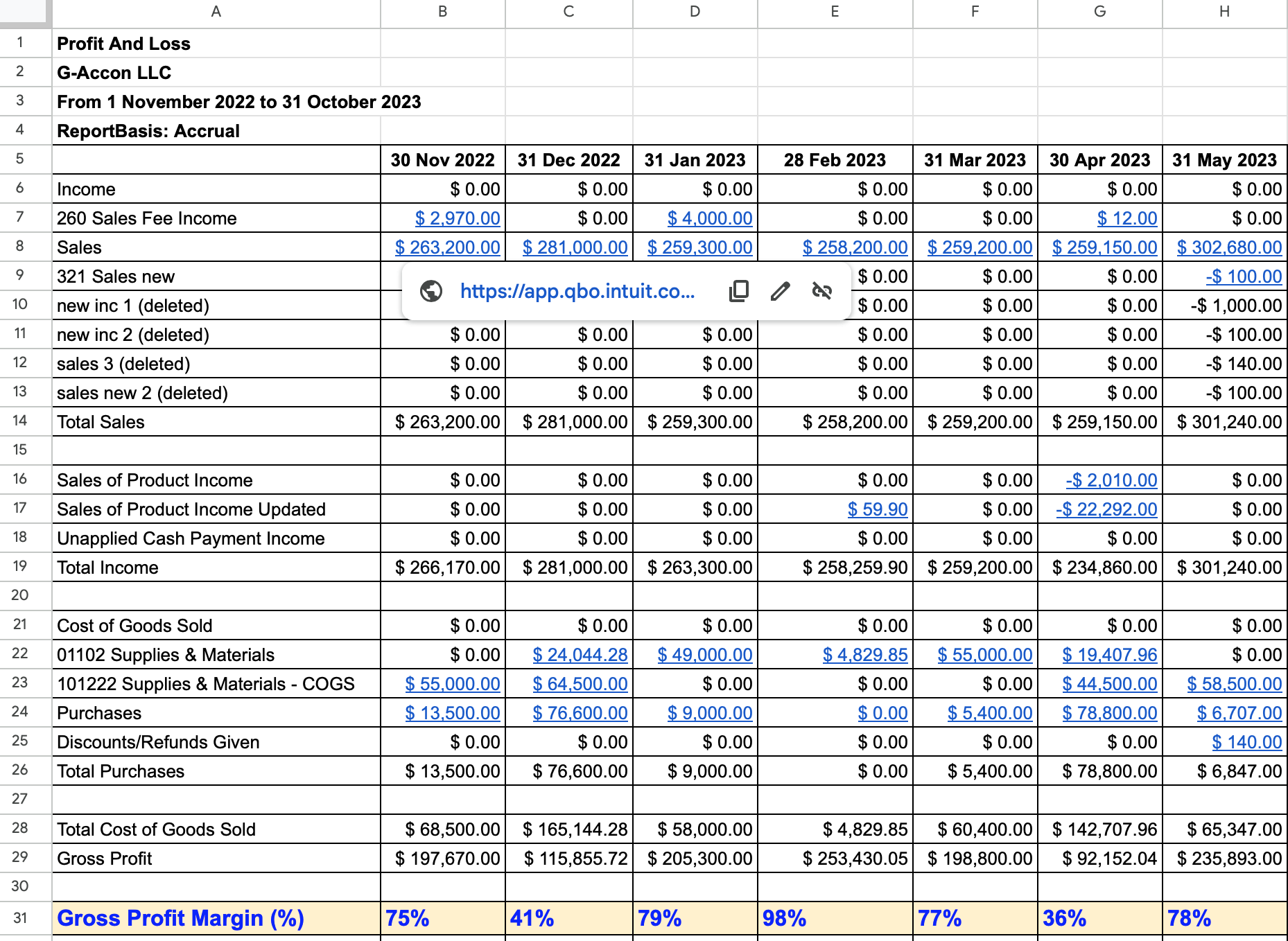Click the $ 140.00 Discounts link
Screen dimensions: 1288x941
pos(1246,742)
